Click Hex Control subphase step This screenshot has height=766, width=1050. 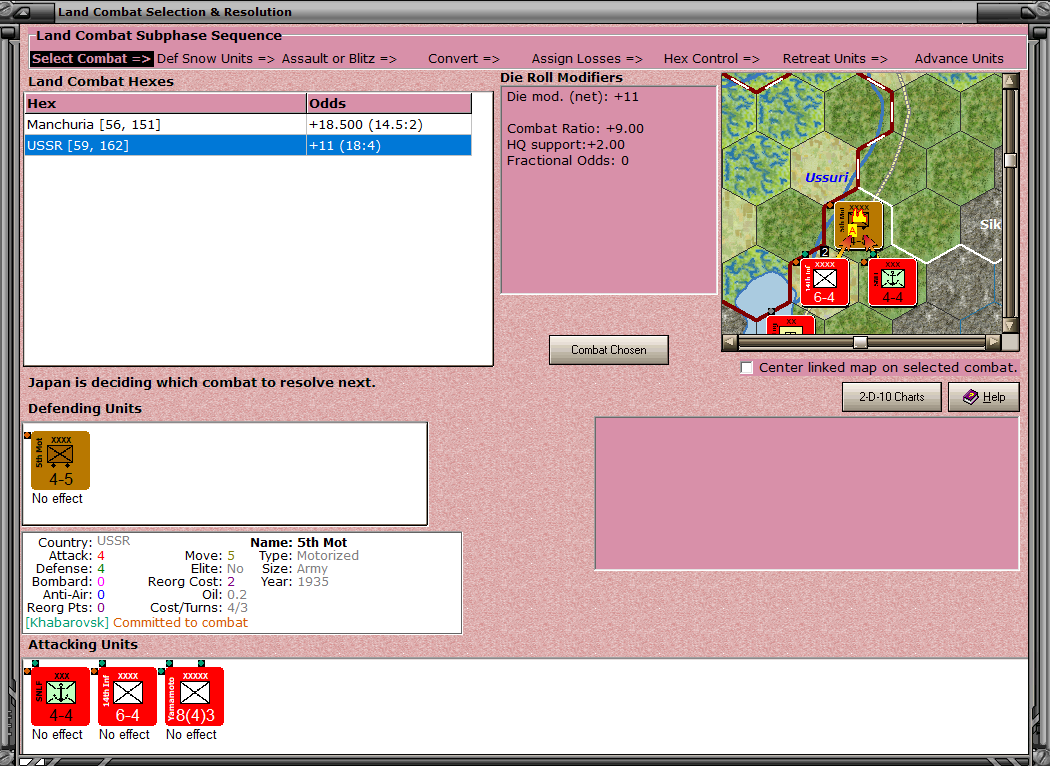tap(711, 59)
